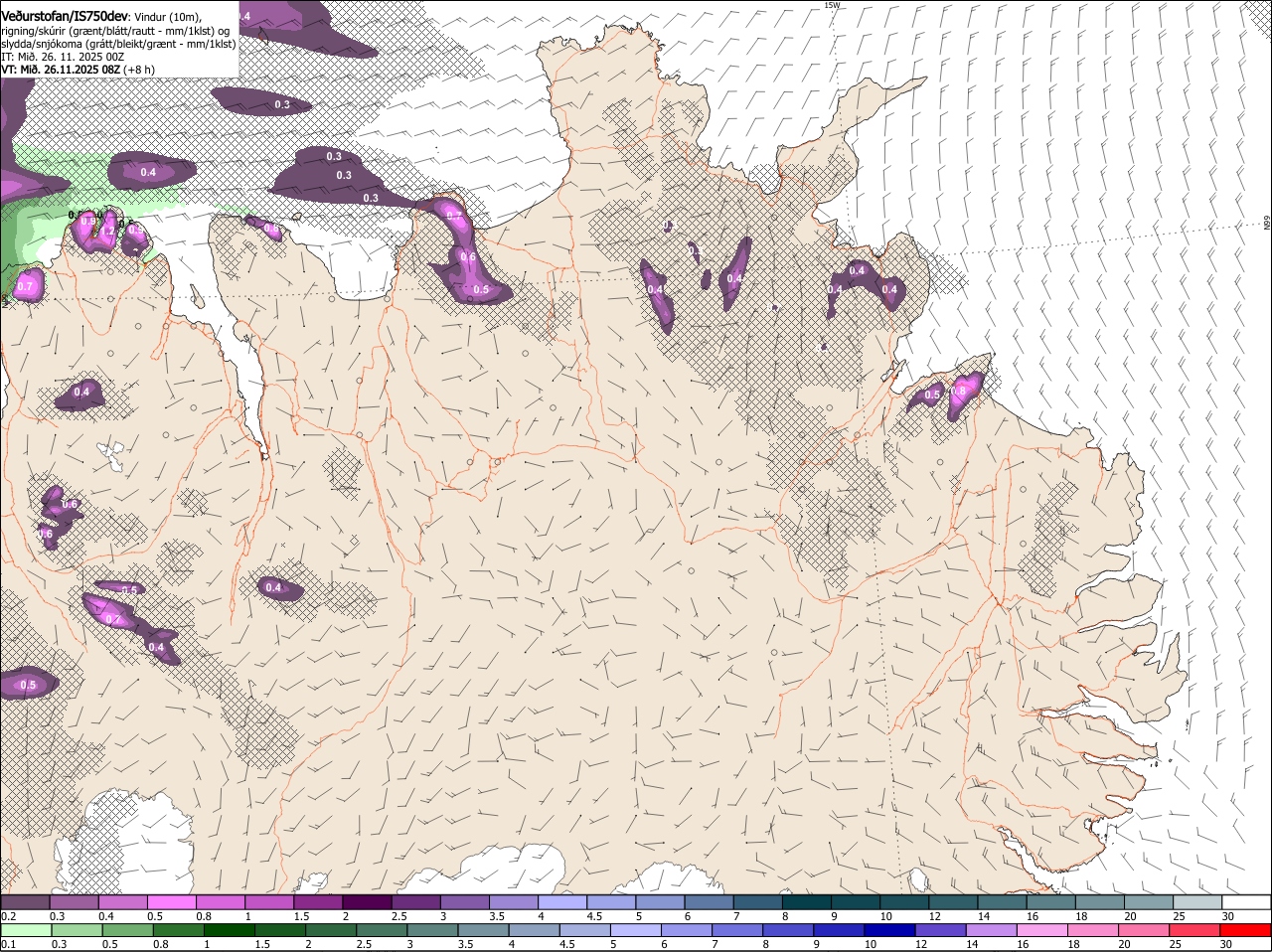The image size is (1272, 952).
Task: Click the 0.1 label on the green rain scale
Action: [x=8, y=944]
